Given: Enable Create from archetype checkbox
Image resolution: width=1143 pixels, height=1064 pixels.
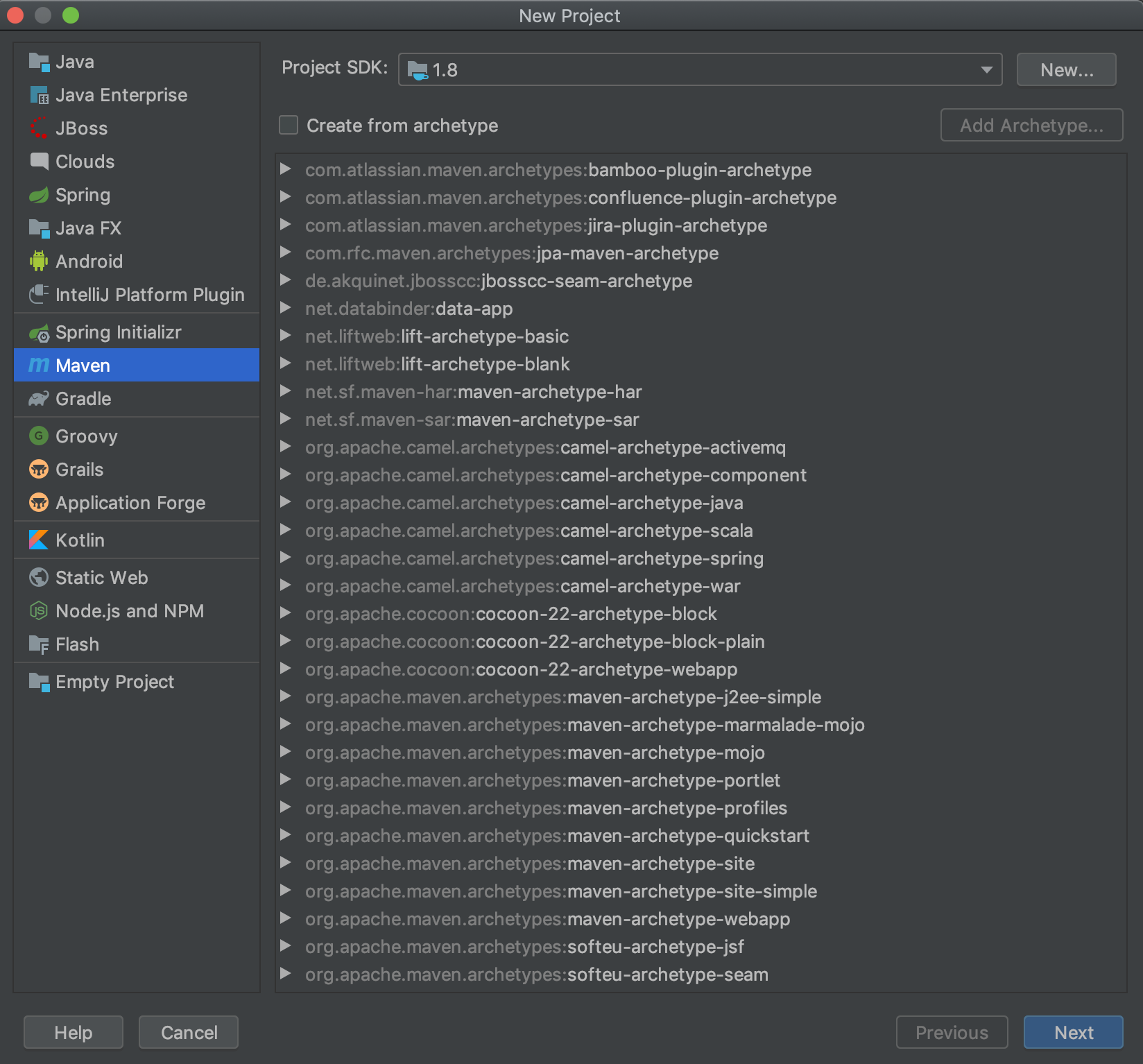Looking at the screenshot, I should (289, 126).
